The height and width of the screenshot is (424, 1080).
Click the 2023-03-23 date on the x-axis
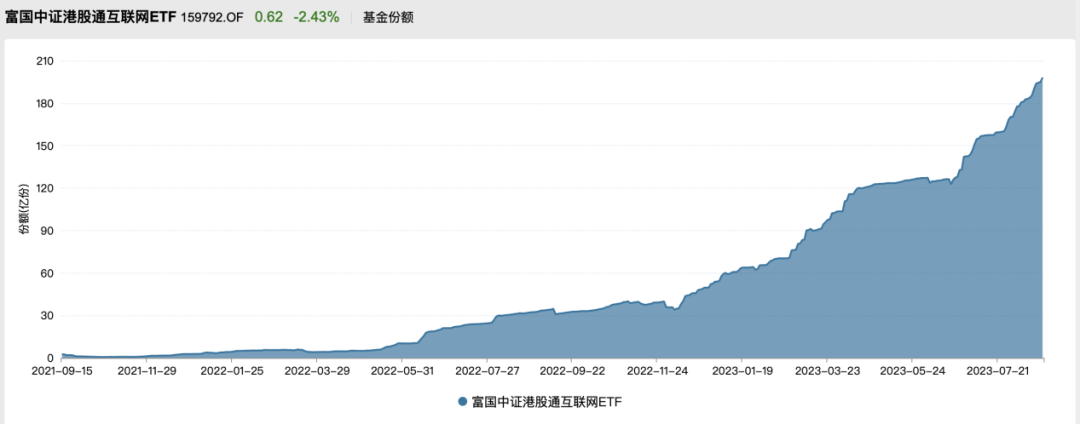pyautogui.click(x=826, y=371)
